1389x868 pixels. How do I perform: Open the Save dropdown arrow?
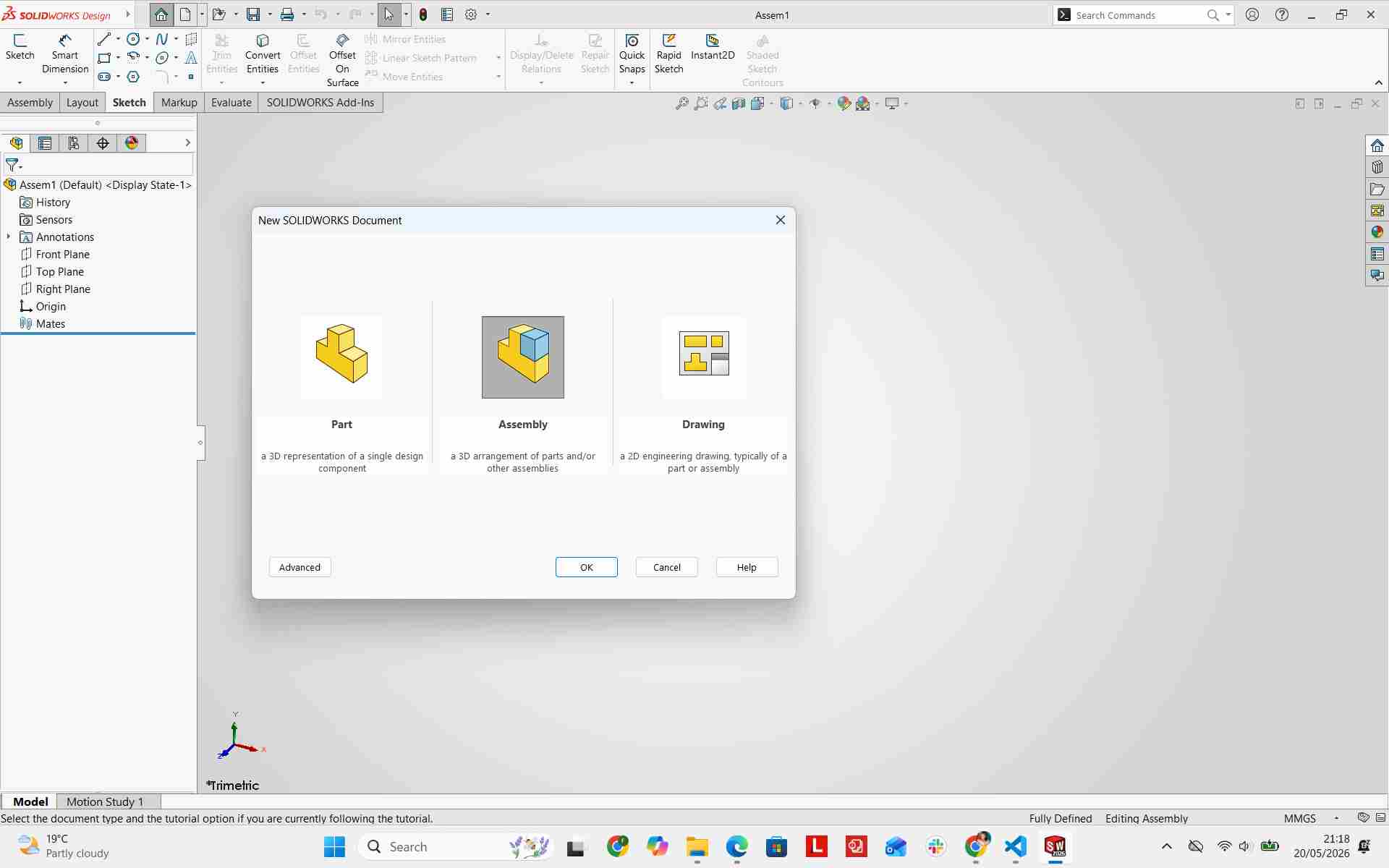pos(270,14)
